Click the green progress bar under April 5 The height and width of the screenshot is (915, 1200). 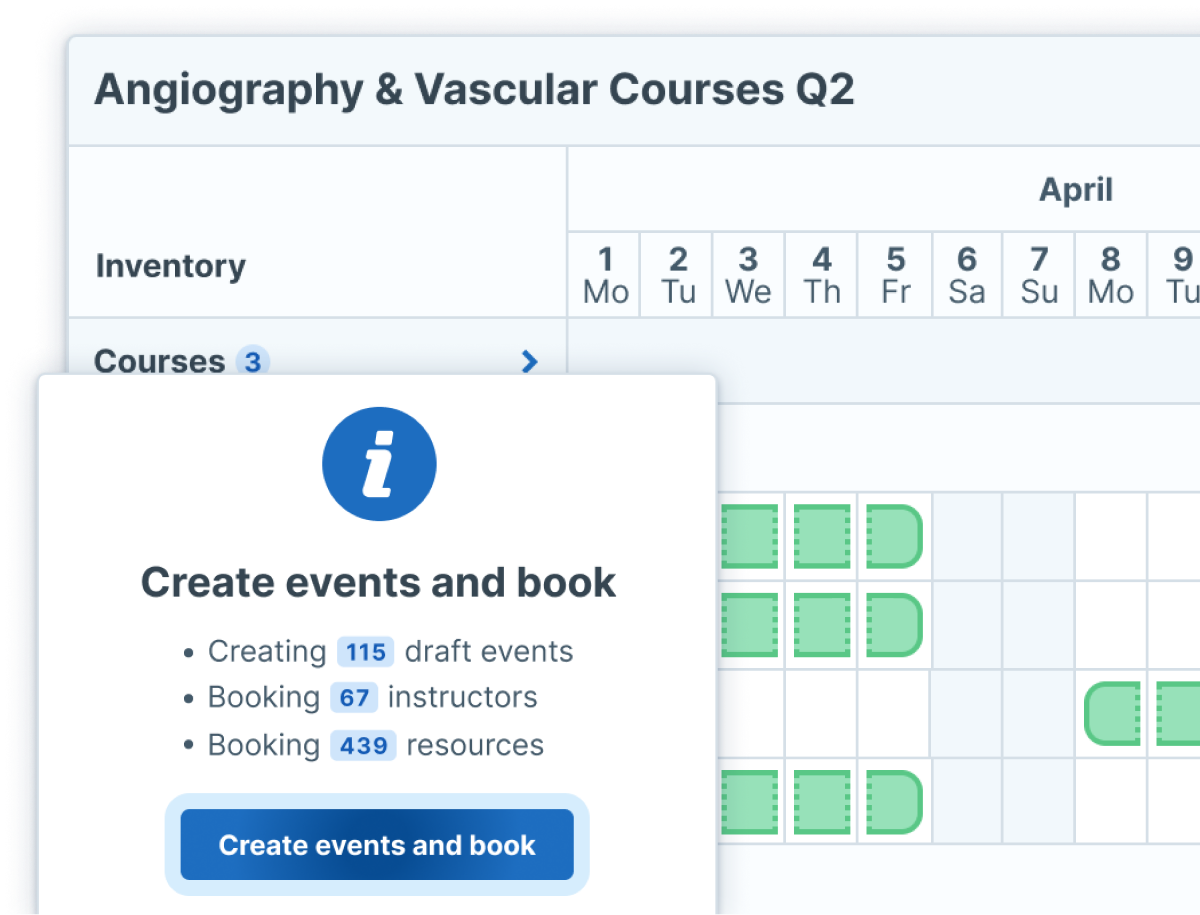point(893,536)
